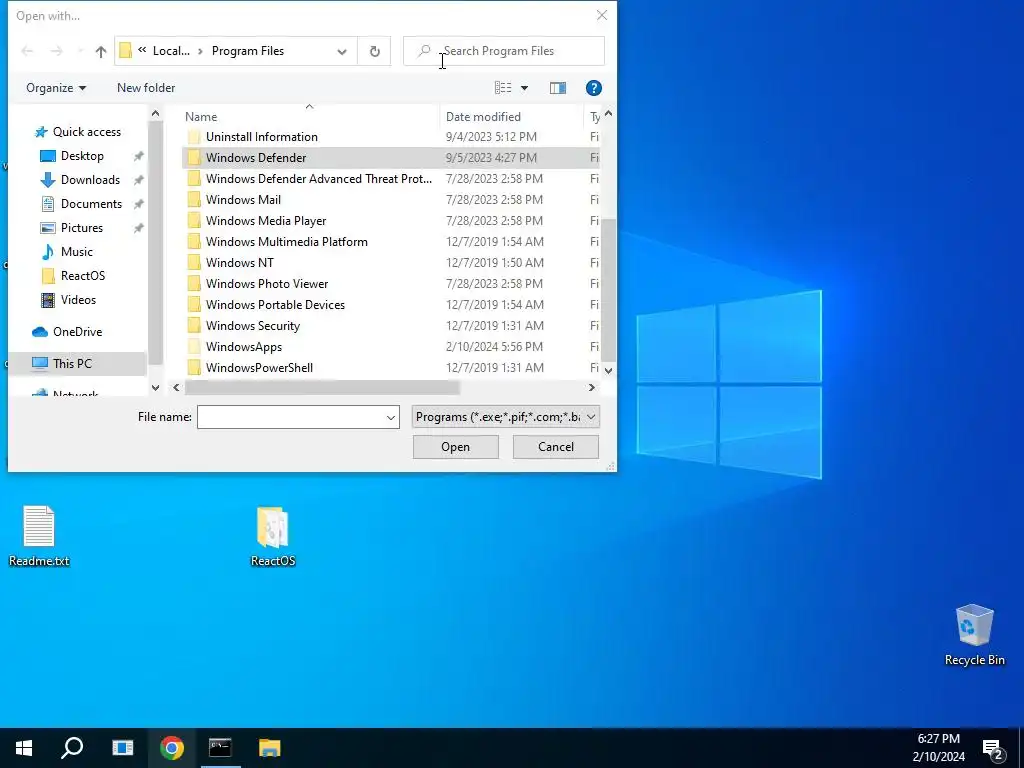
Task: Click the breadcrumb arrow after Local...
Action: click(x=200, y=51)
